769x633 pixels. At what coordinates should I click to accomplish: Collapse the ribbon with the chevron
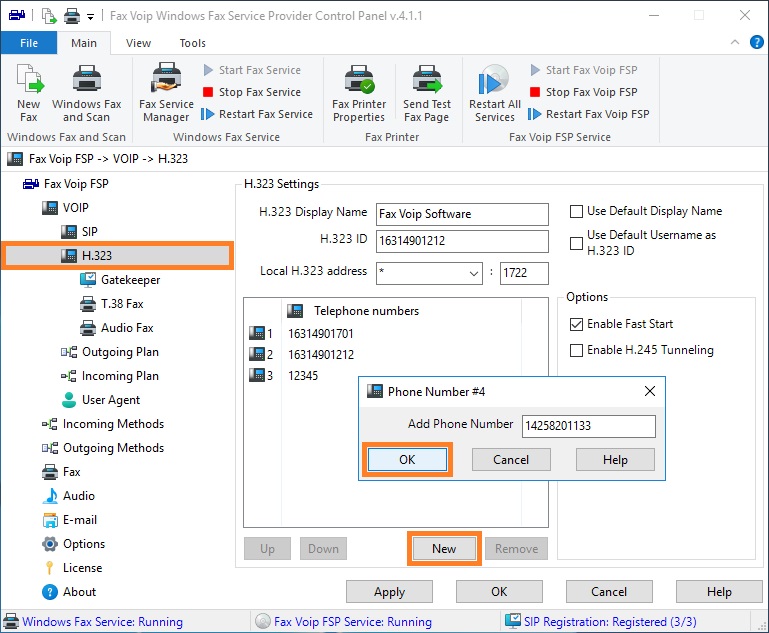click(735, 42)
